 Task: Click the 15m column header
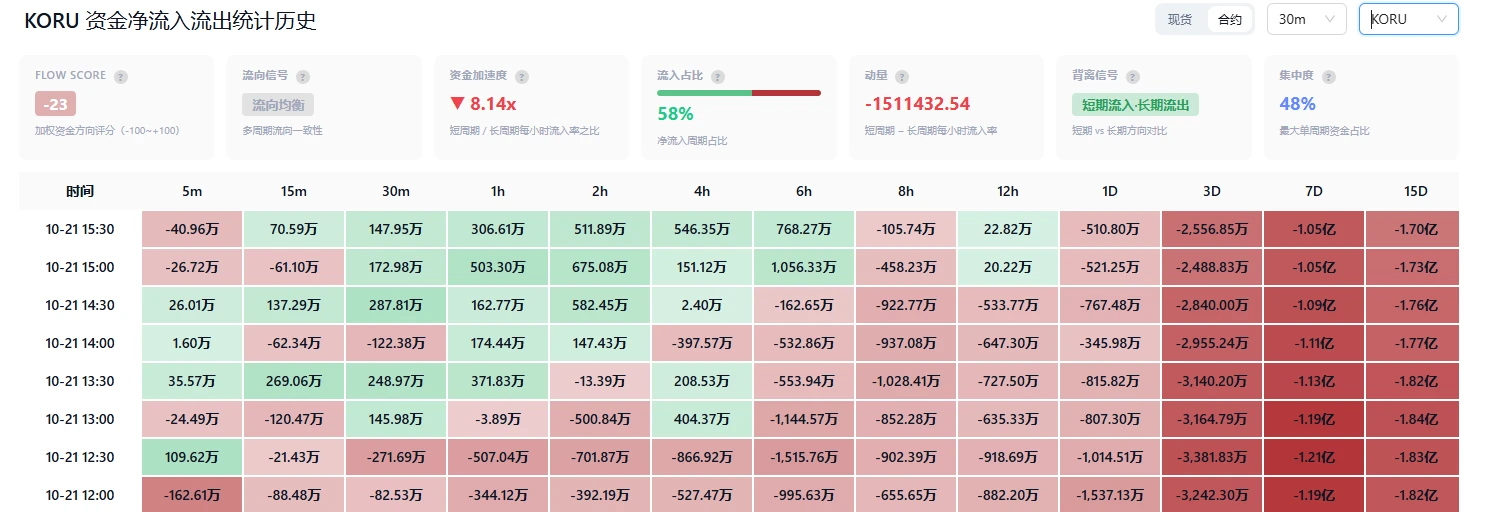click(294, 191)
